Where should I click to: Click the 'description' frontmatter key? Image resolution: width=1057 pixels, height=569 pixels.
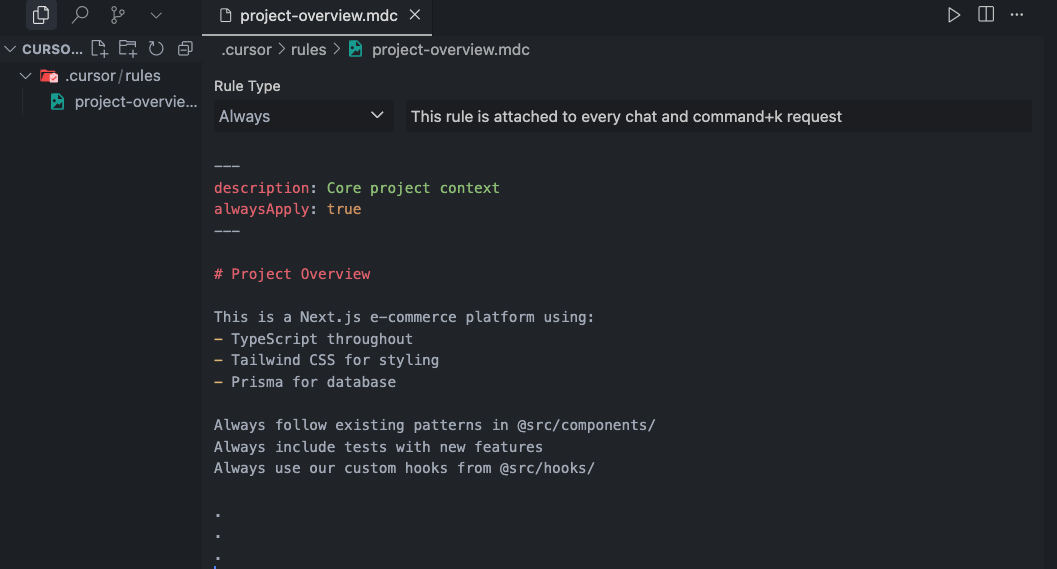tap(262, 188)
